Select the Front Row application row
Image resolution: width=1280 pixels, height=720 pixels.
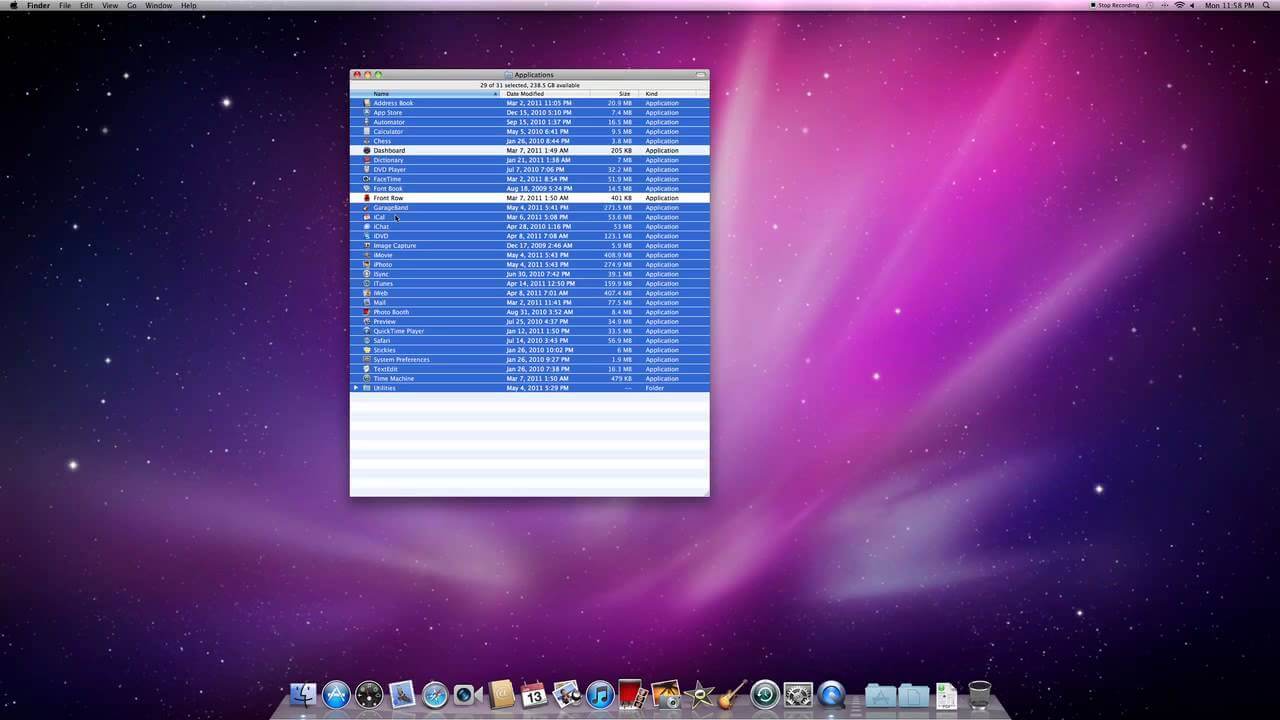[x=430, y=198]
